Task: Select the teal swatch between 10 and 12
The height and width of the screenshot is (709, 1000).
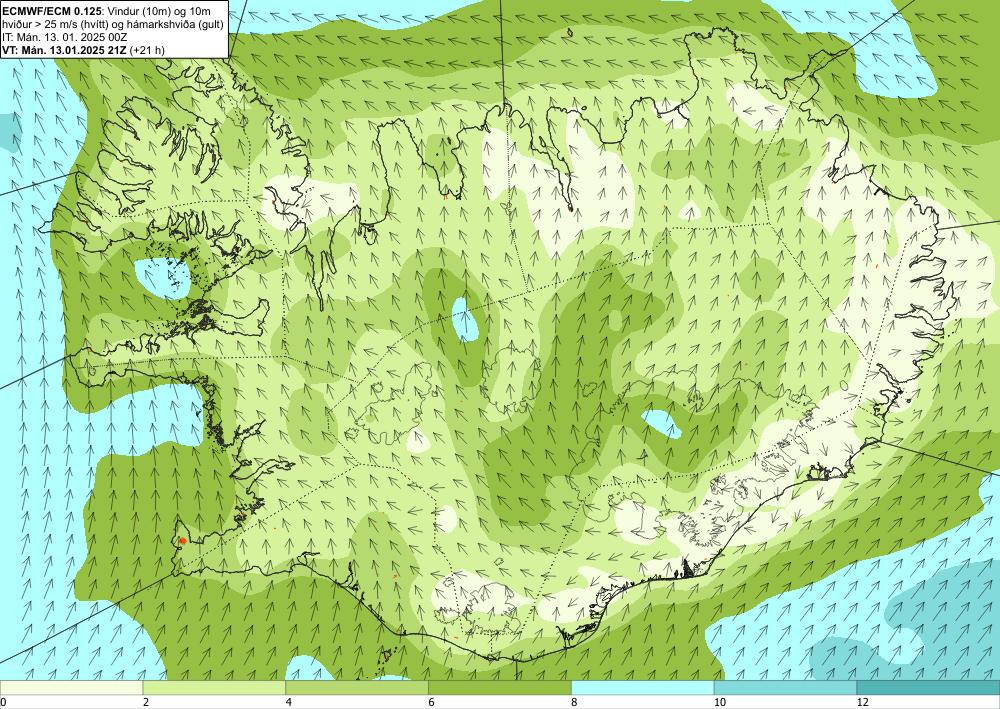Action: (786, 687)
